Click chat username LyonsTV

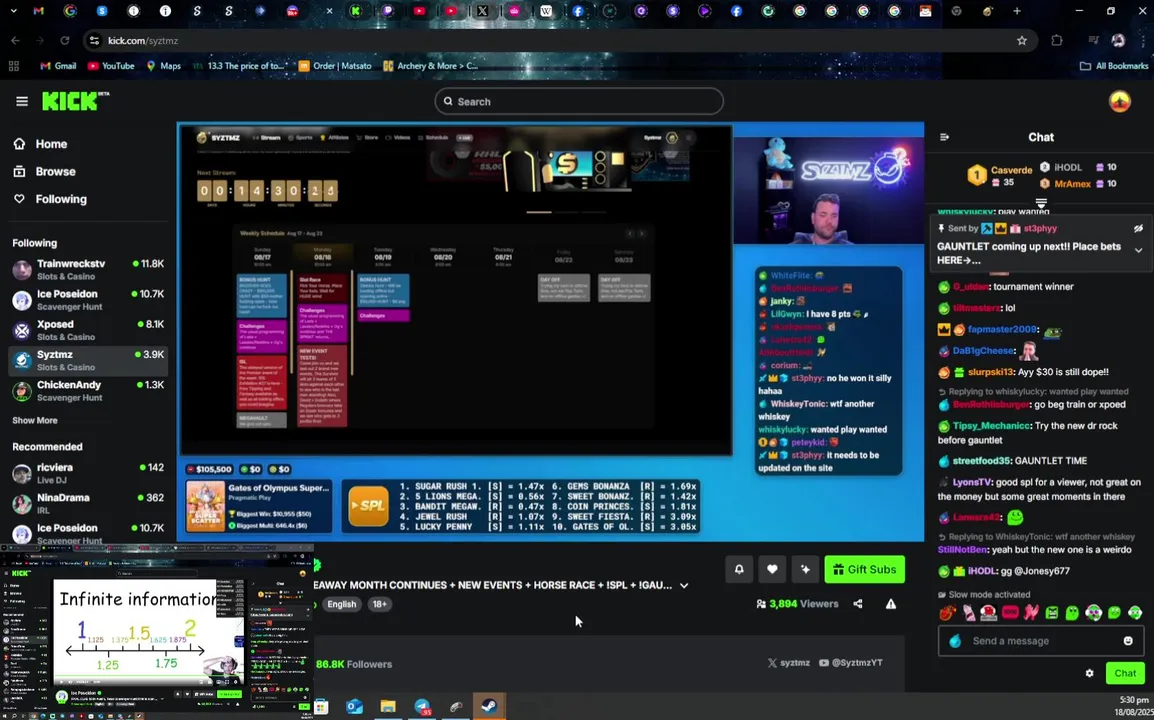(x=972, y=482)
